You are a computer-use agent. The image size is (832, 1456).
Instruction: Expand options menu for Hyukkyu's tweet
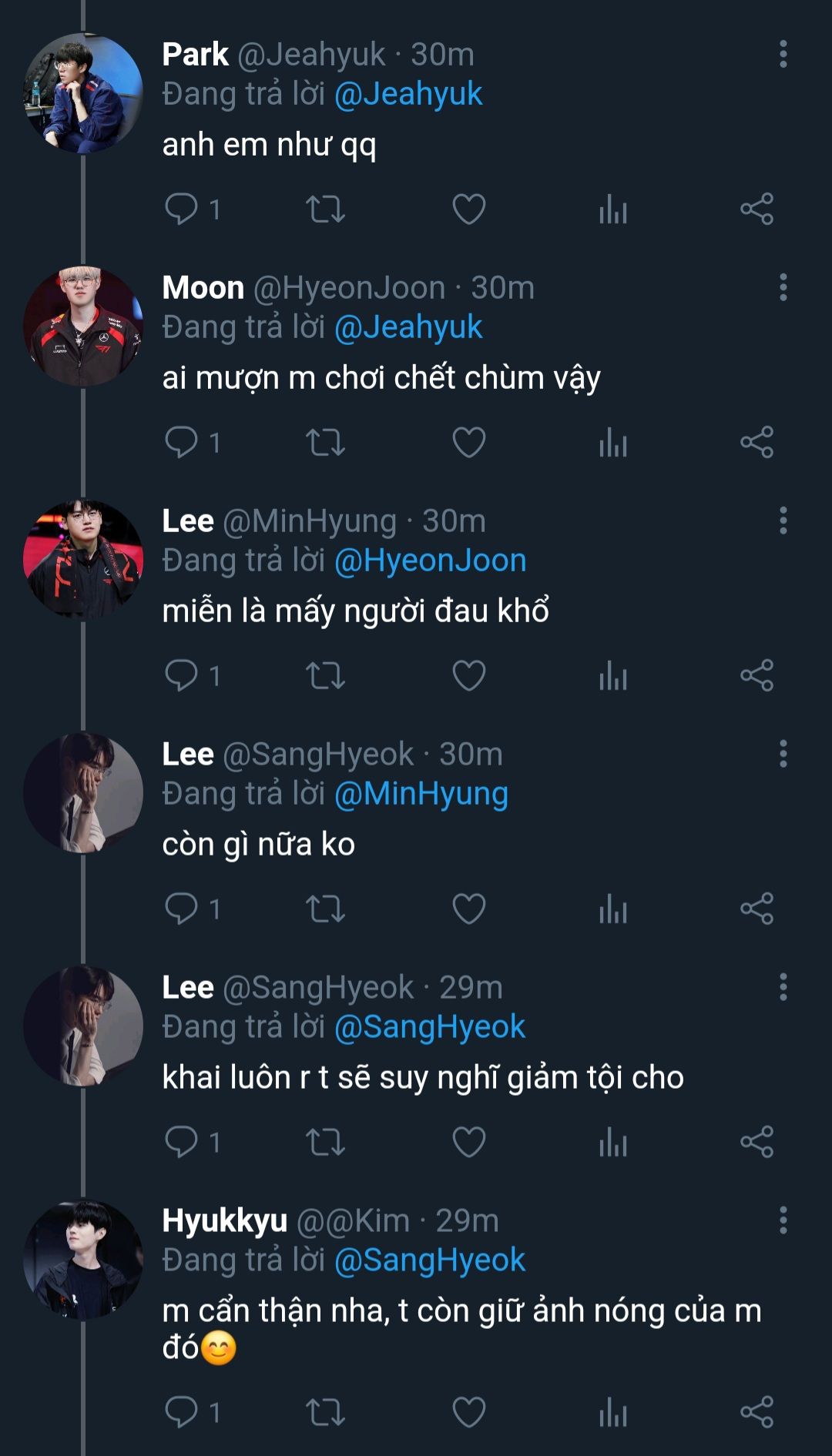click(x=783, y=1220)
